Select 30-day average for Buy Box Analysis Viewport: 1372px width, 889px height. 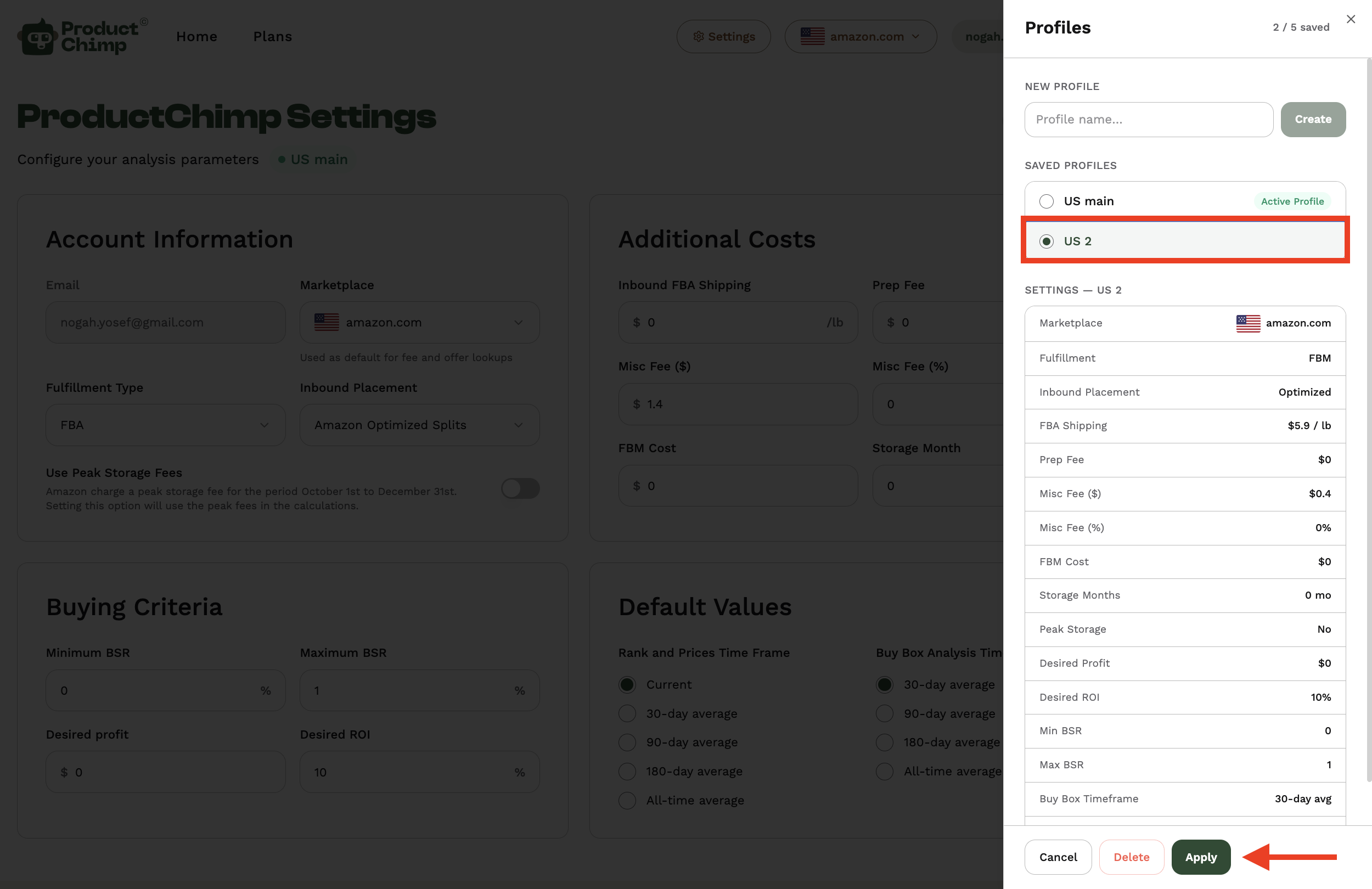point(884,684)
